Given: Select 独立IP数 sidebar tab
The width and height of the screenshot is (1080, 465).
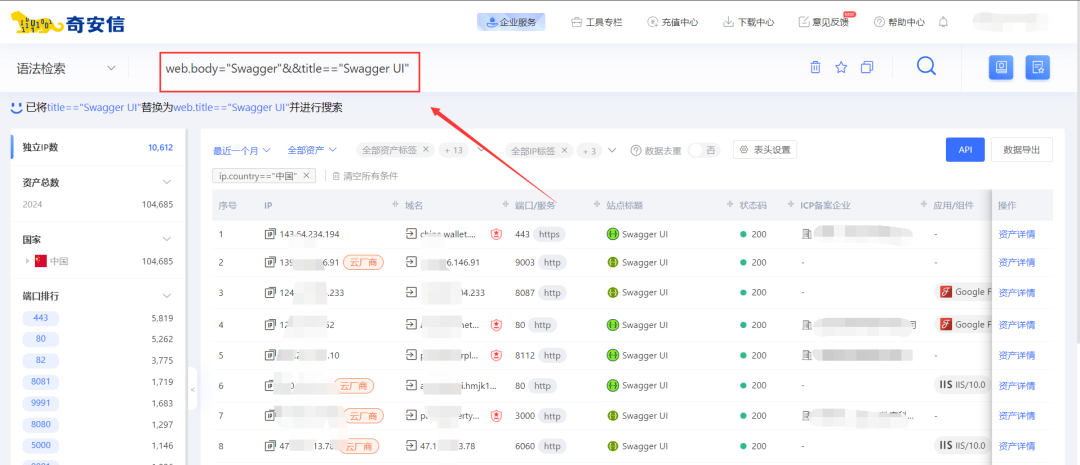Looking at the screenshot, I should pos(97,147).
